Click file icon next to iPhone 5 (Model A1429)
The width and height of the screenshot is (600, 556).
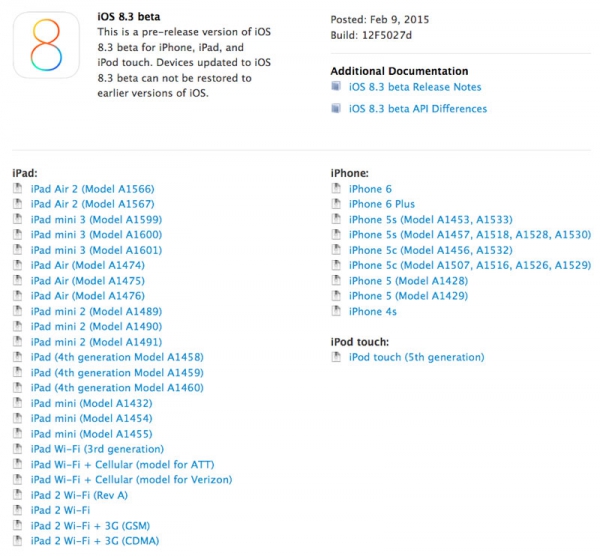(x=336, y=295)
